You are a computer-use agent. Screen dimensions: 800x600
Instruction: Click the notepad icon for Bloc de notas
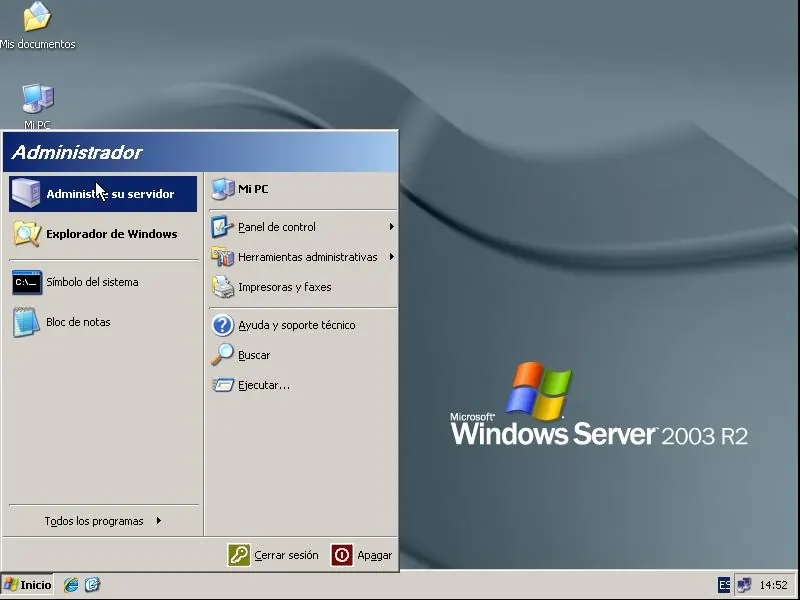coord(27,322)
